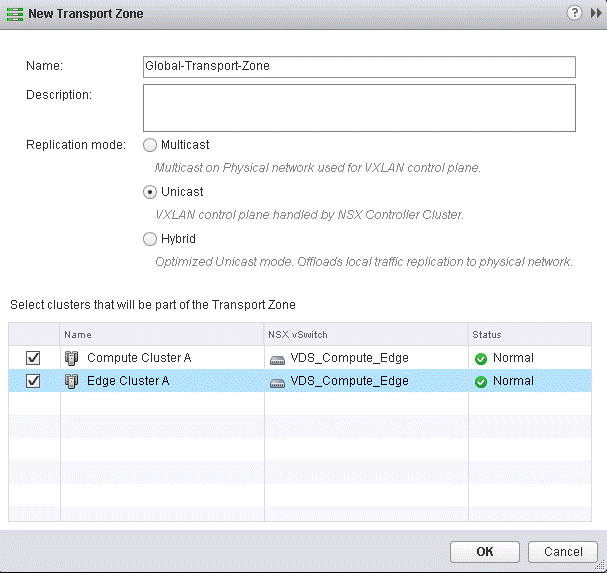Image resolution: width=607 pixels, height=573 pixels.
Task: Select the Multicast replication mode
Action: click(151, 145)
